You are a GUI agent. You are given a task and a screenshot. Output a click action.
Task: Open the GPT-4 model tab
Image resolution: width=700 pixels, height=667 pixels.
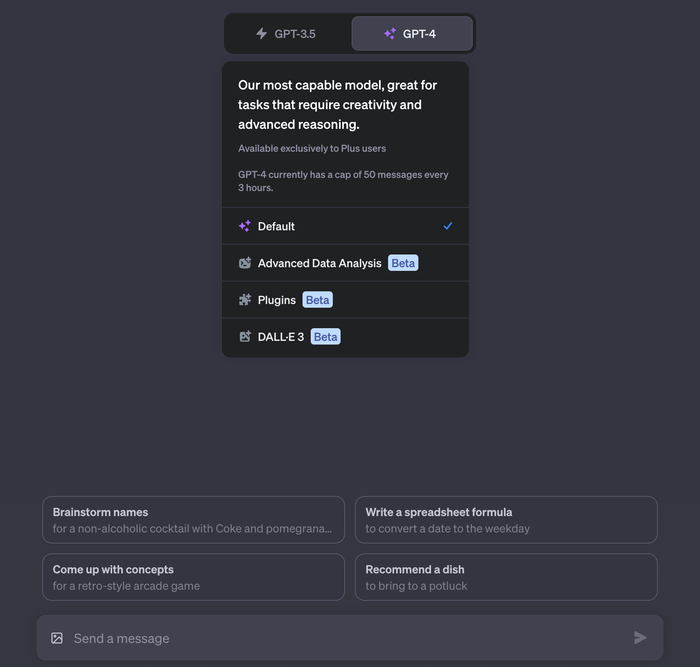[412, 33]
